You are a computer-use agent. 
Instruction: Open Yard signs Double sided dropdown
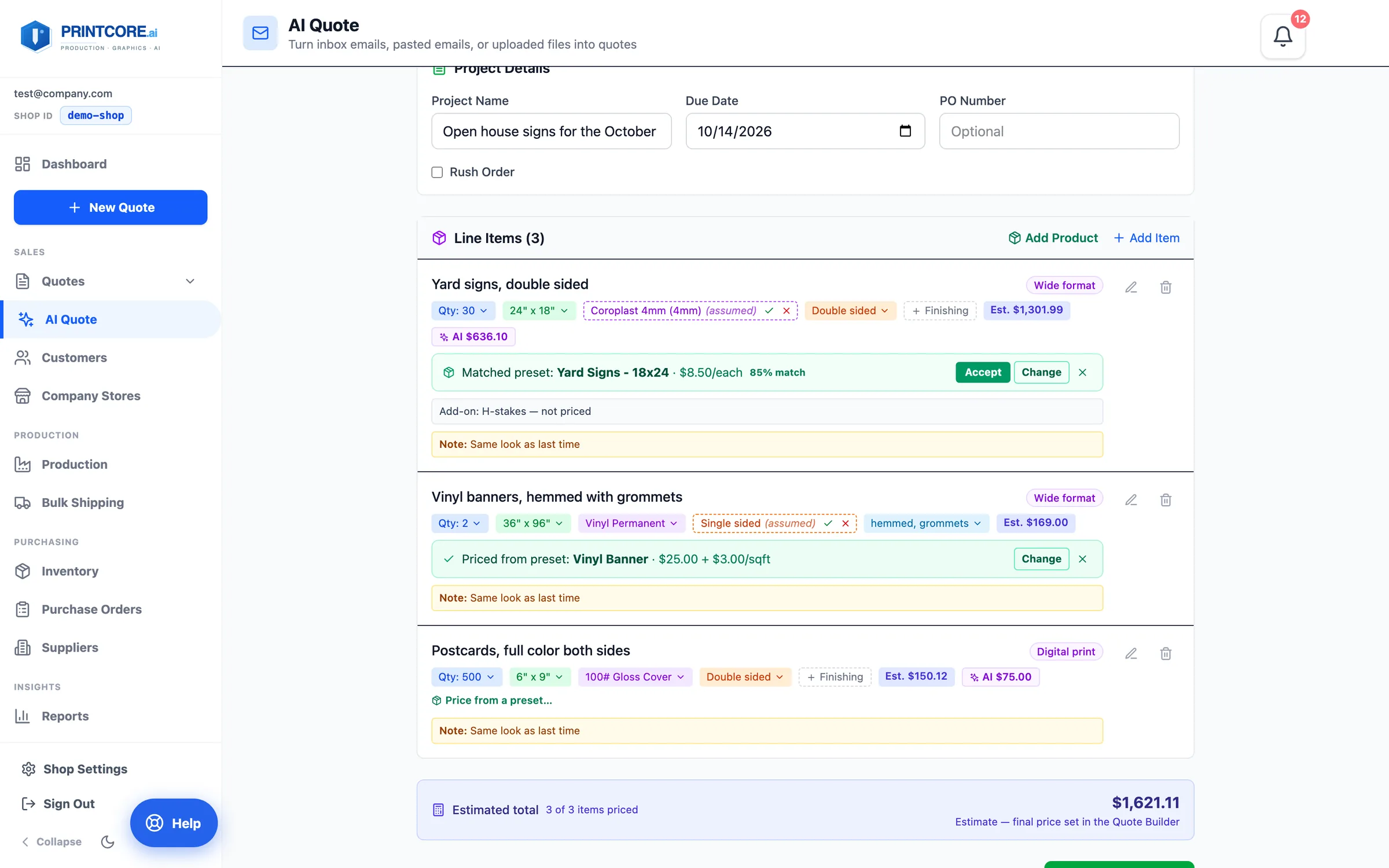(850, 311)
